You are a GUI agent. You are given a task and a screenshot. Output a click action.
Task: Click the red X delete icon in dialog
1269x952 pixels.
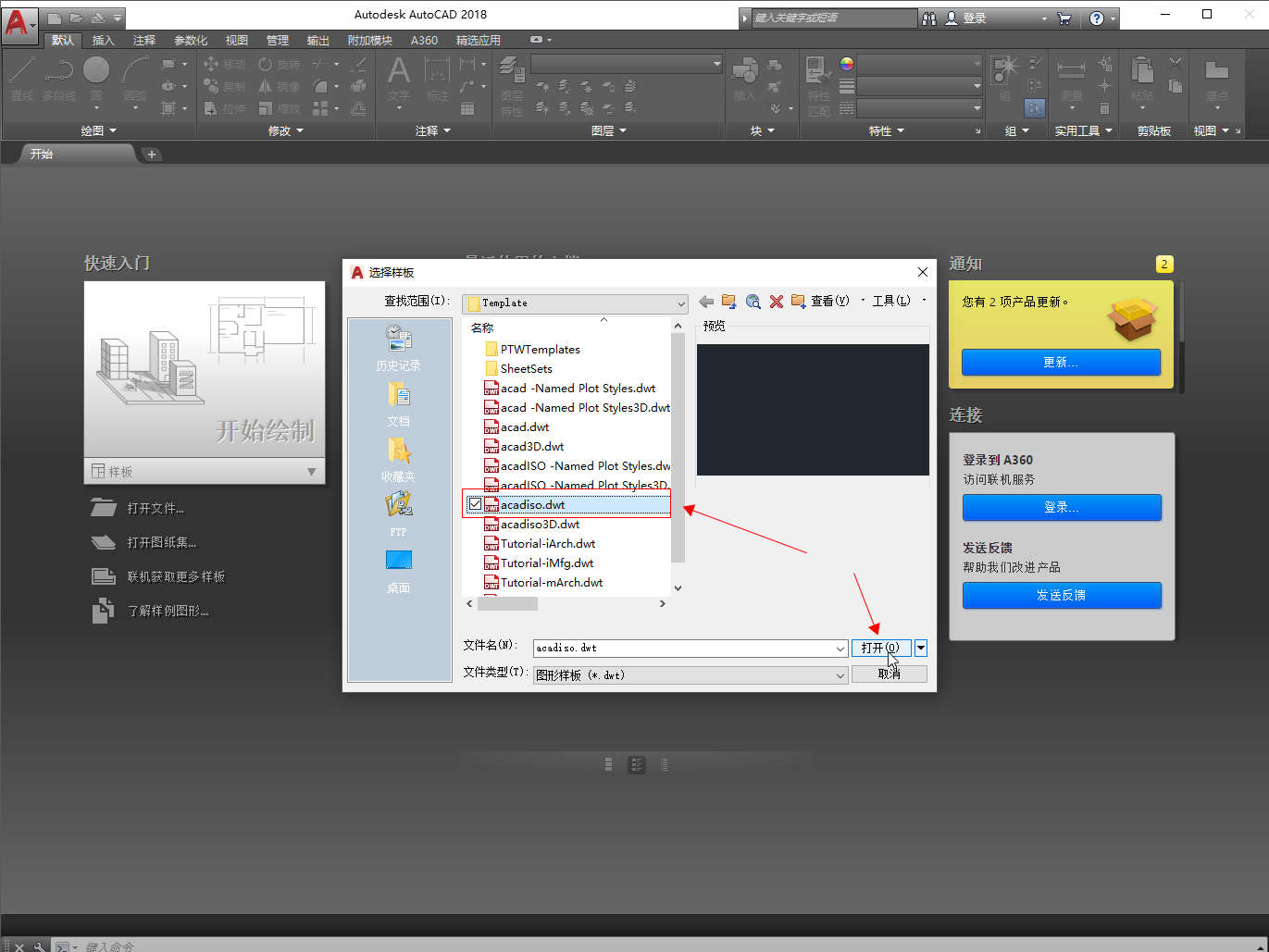click(777, 302)
